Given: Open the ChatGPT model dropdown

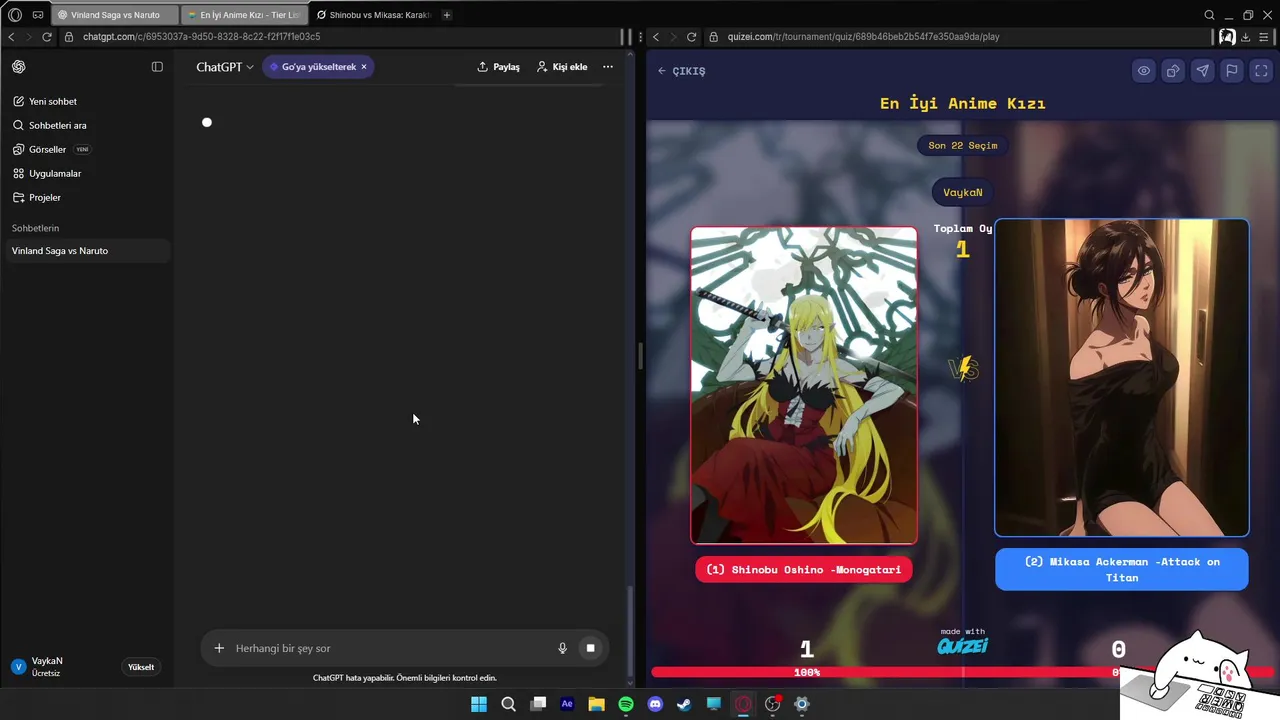Looking at the screenshot, I should point(225,67).
